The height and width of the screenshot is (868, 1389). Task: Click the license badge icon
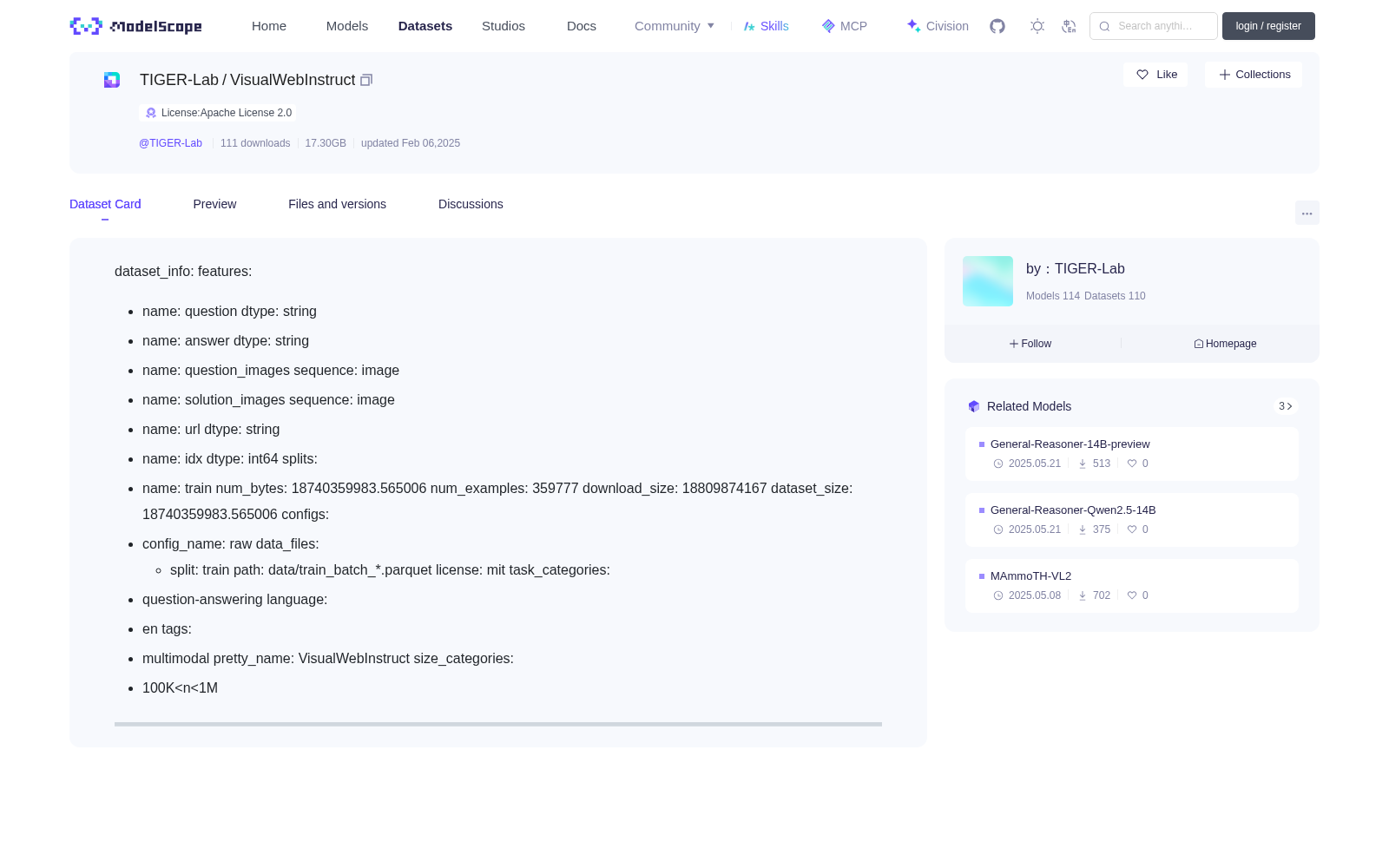pyautogui.click(x=151, y=113)
